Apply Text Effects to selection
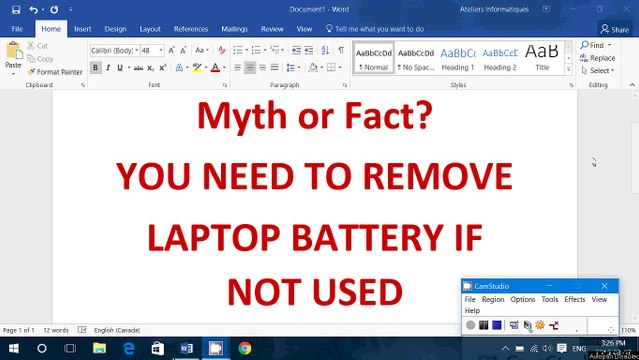This screenshot has width=639, height=360. point(179,68)
